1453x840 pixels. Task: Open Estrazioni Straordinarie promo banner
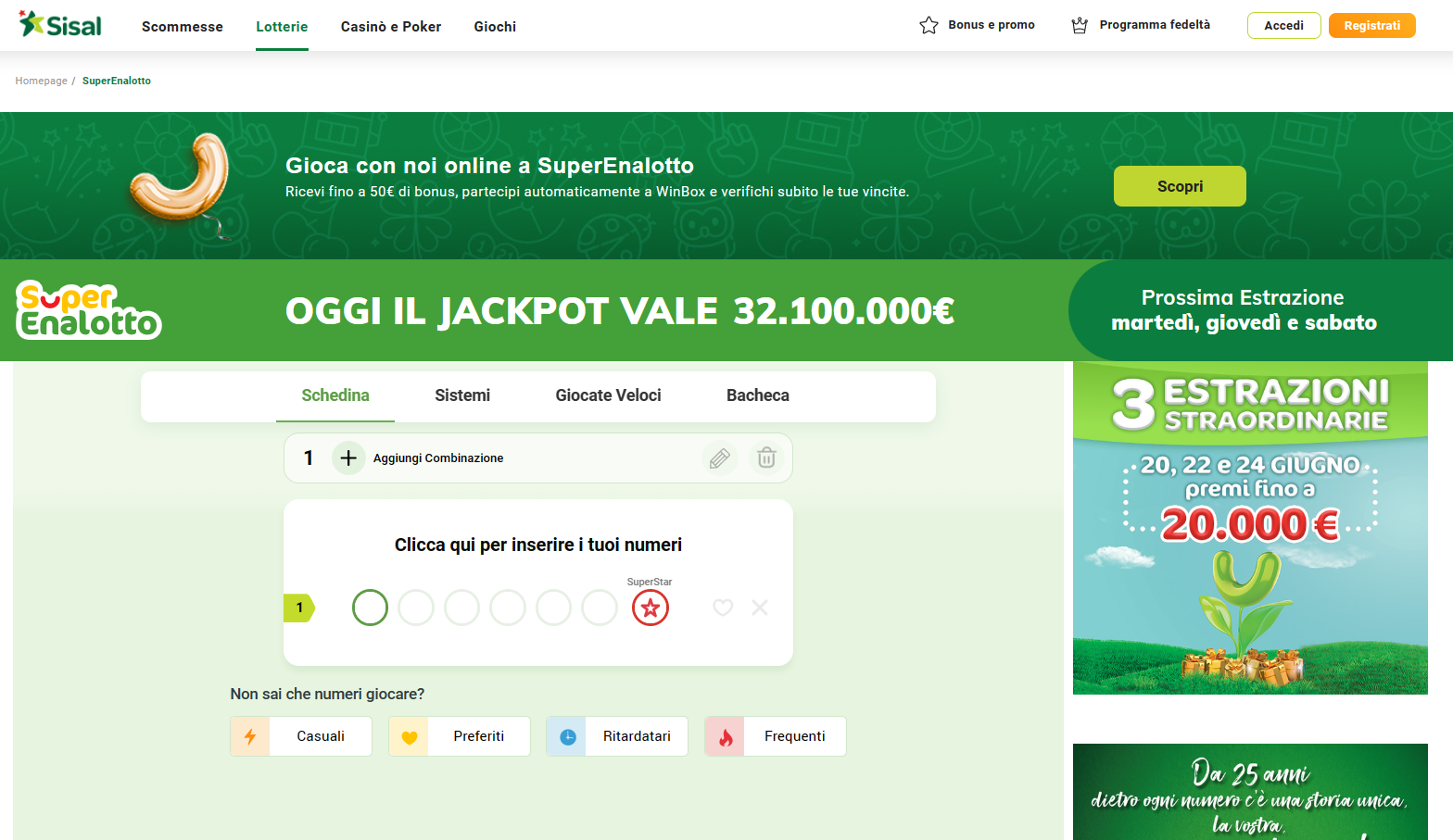1250,528
